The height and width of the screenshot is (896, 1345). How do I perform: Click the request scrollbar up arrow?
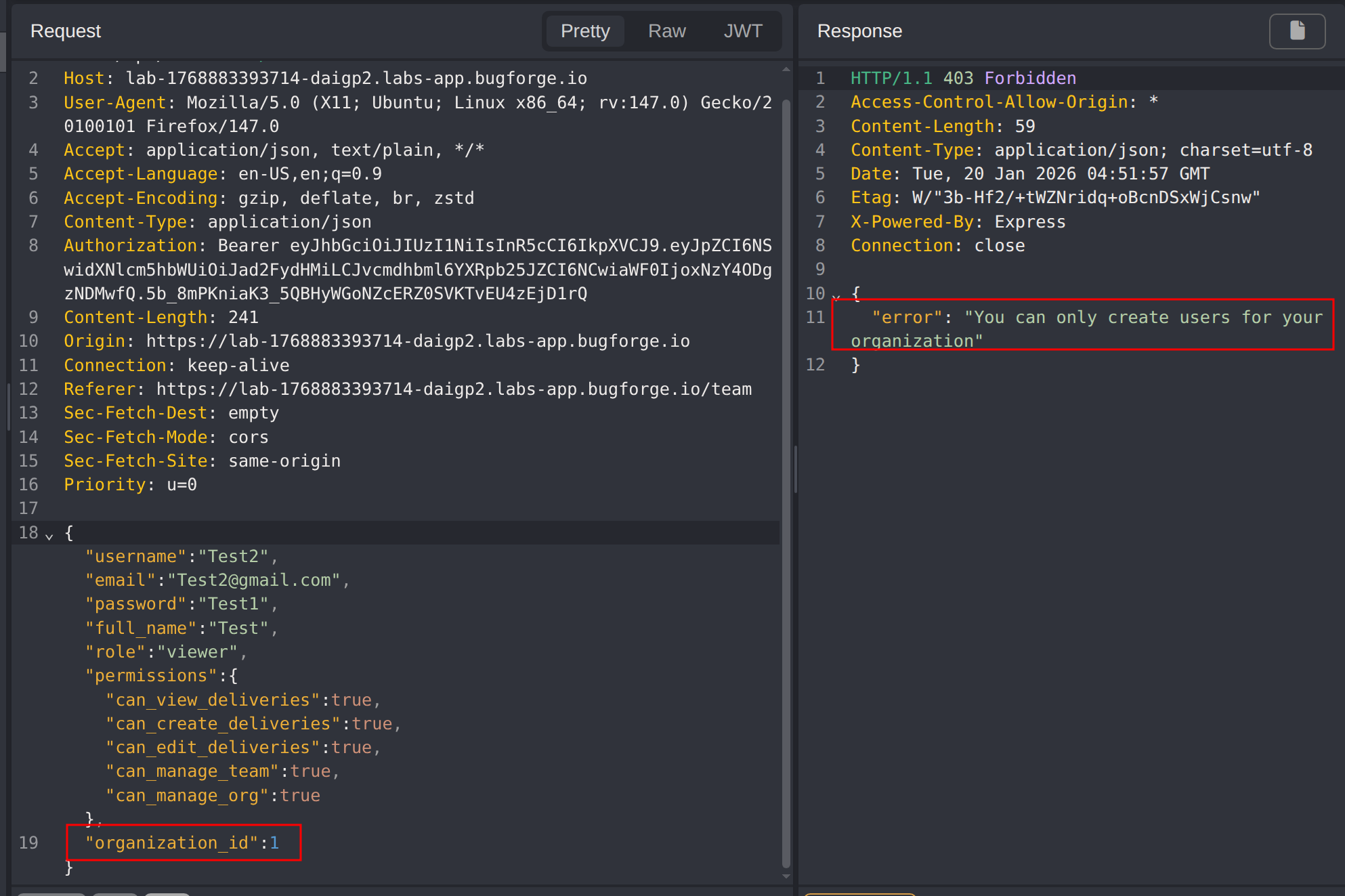[786, 69]
